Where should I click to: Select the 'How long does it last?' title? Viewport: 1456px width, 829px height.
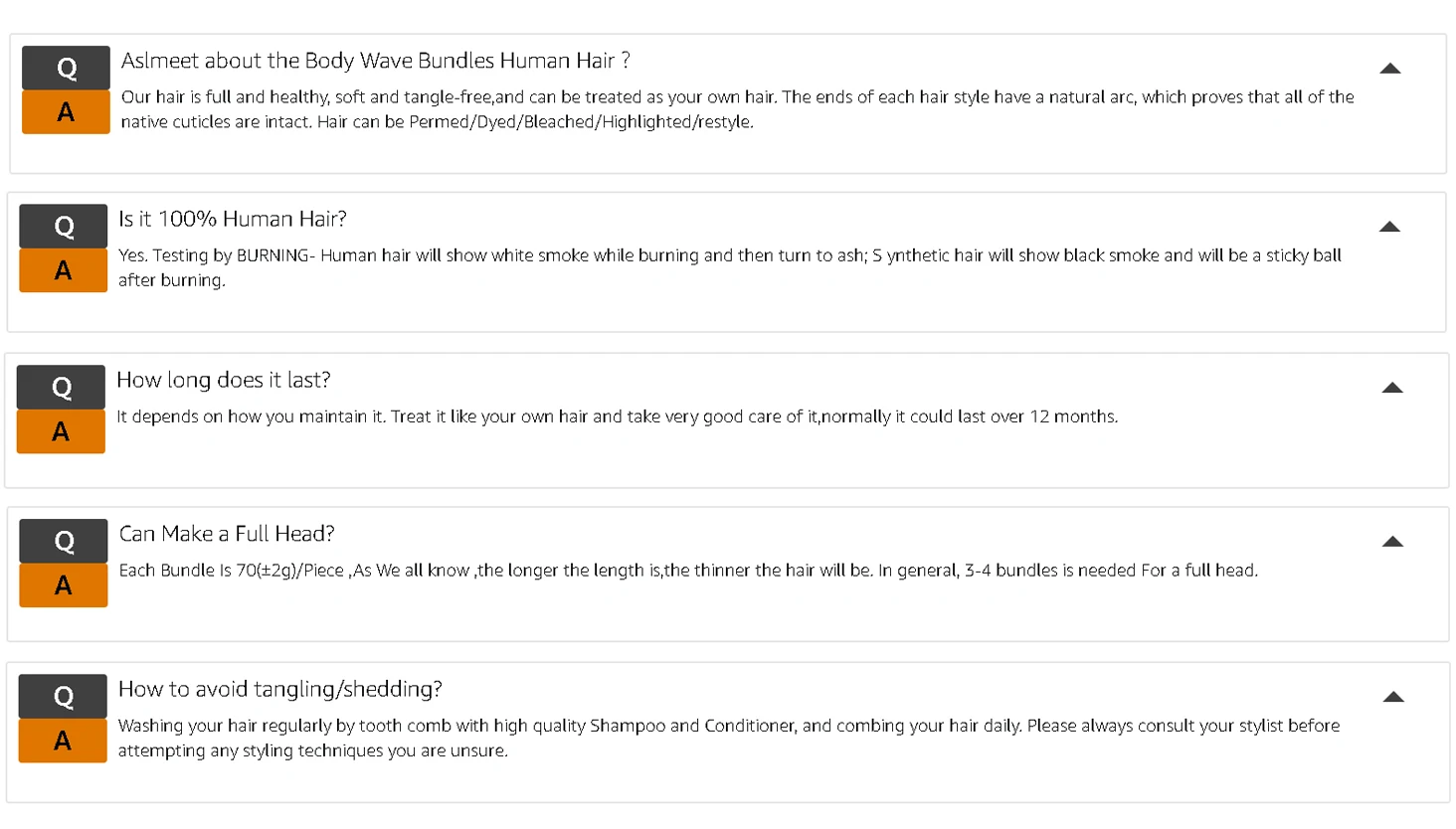click(x=224, y=380)
